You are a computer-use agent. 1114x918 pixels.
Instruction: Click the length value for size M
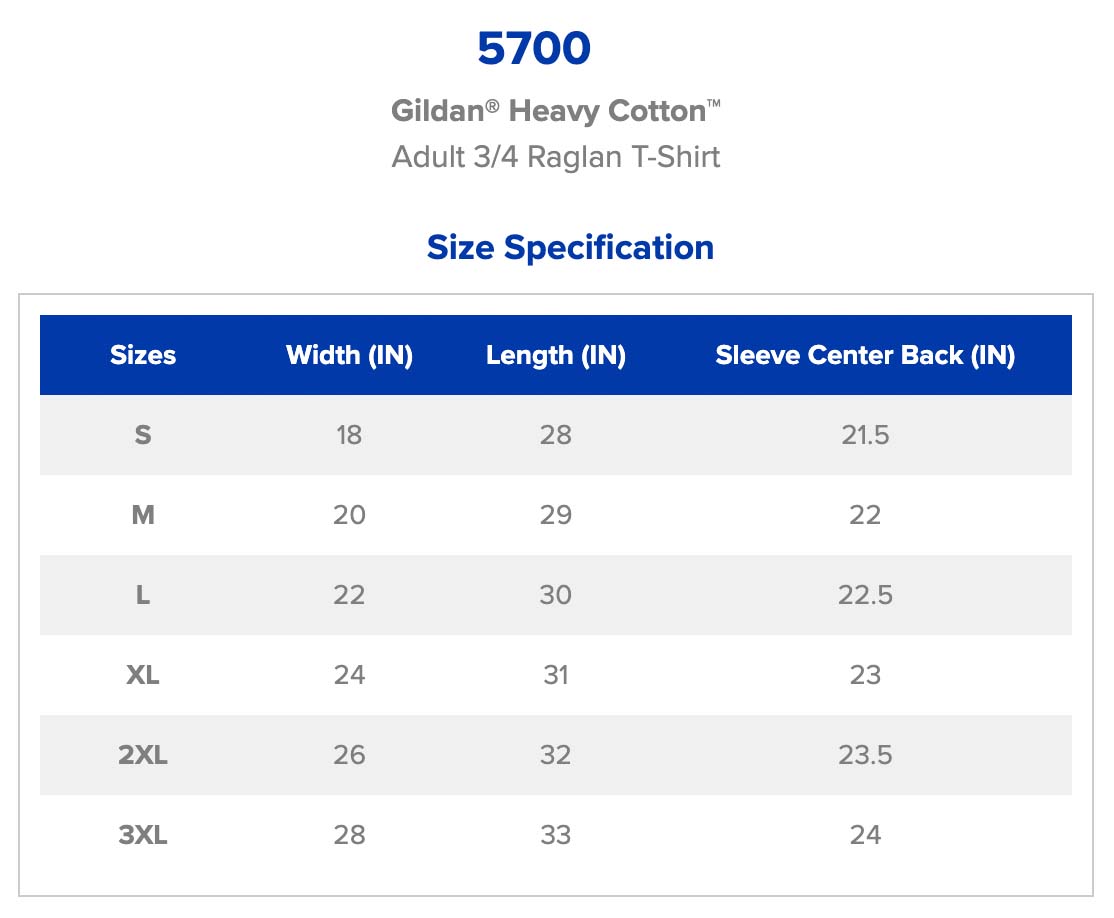556,515
